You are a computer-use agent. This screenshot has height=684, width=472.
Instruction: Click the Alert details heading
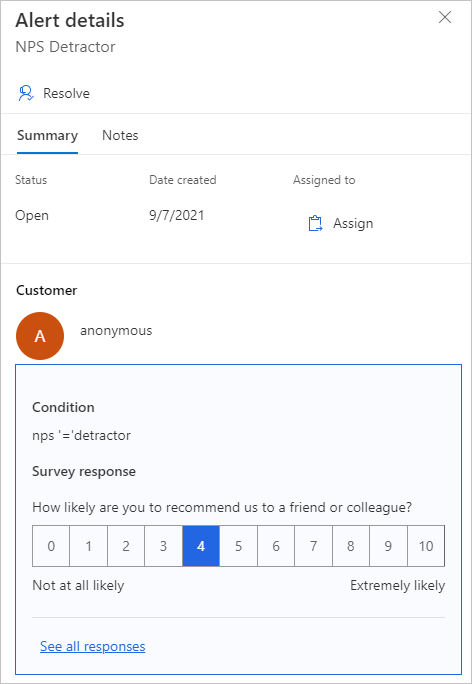pyautogui.click(x=70, y=21)
